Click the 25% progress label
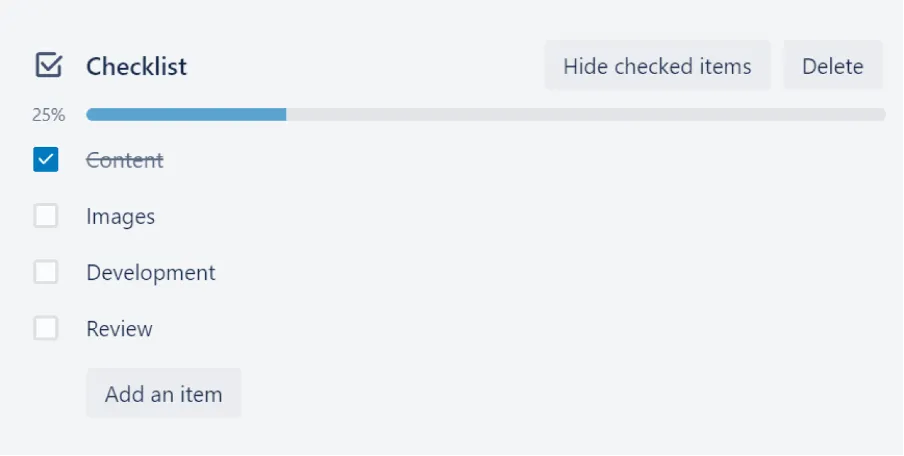The width and height of the screenshot is (904, 456). tap(48, 115)
